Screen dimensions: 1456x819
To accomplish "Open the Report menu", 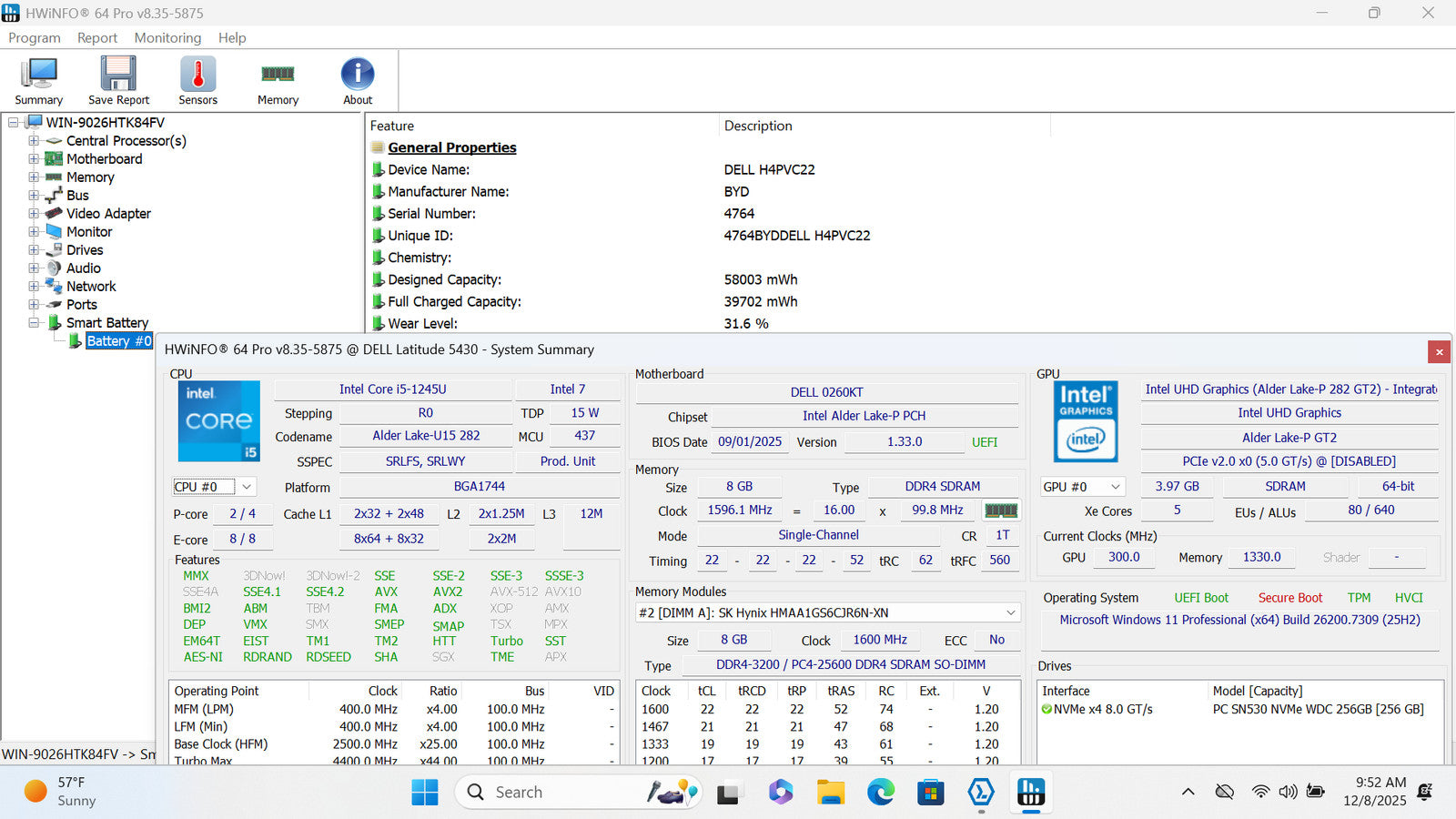I will click(x=96, y=37).
